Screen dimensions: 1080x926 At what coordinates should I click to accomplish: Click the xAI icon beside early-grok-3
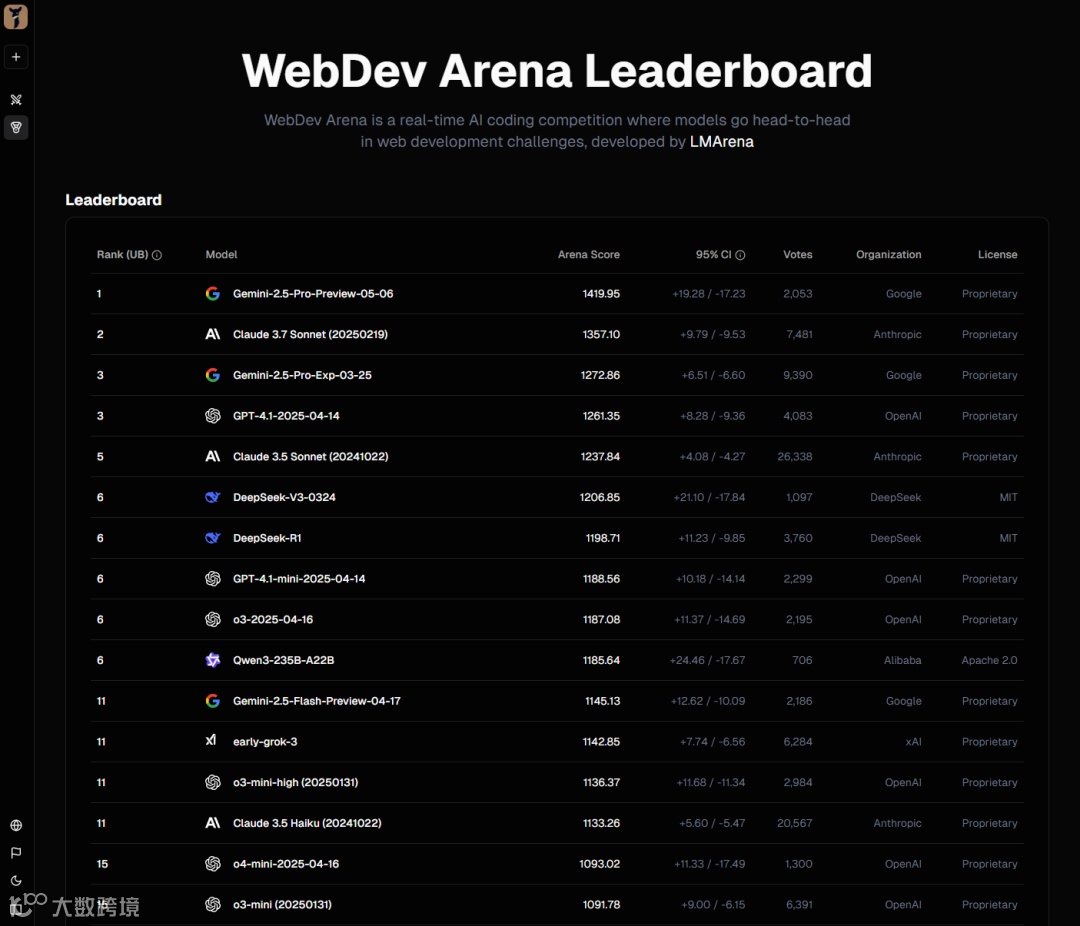tap(211, 740)
